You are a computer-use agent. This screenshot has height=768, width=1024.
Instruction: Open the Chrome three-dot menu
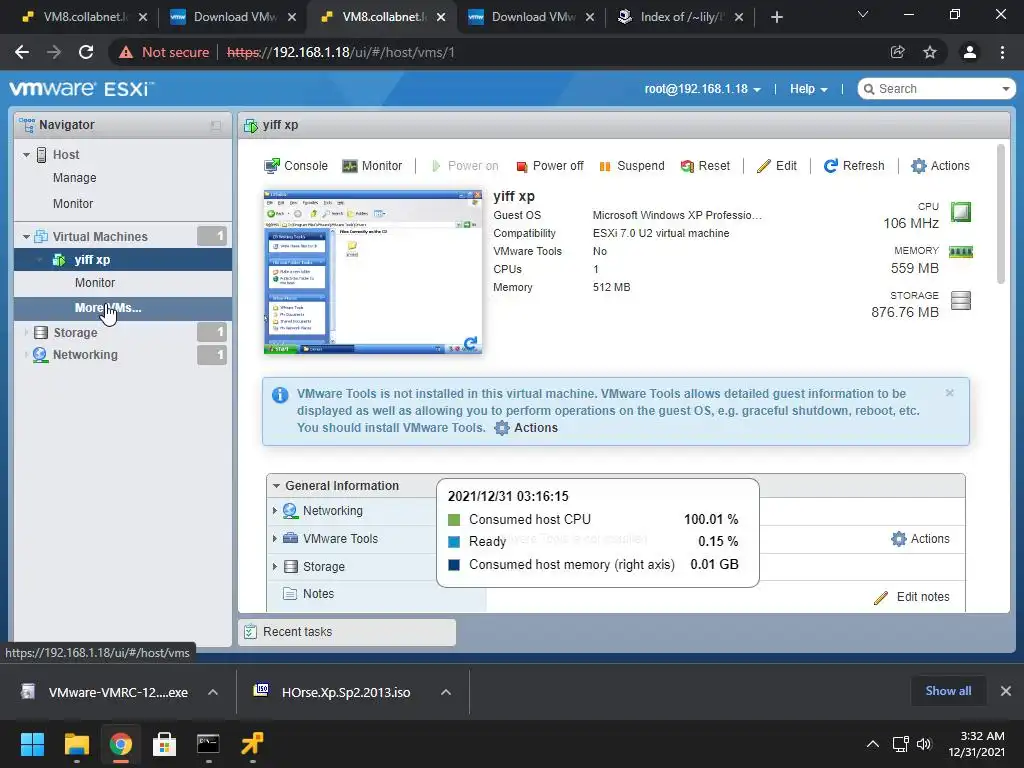(1002, 52)
